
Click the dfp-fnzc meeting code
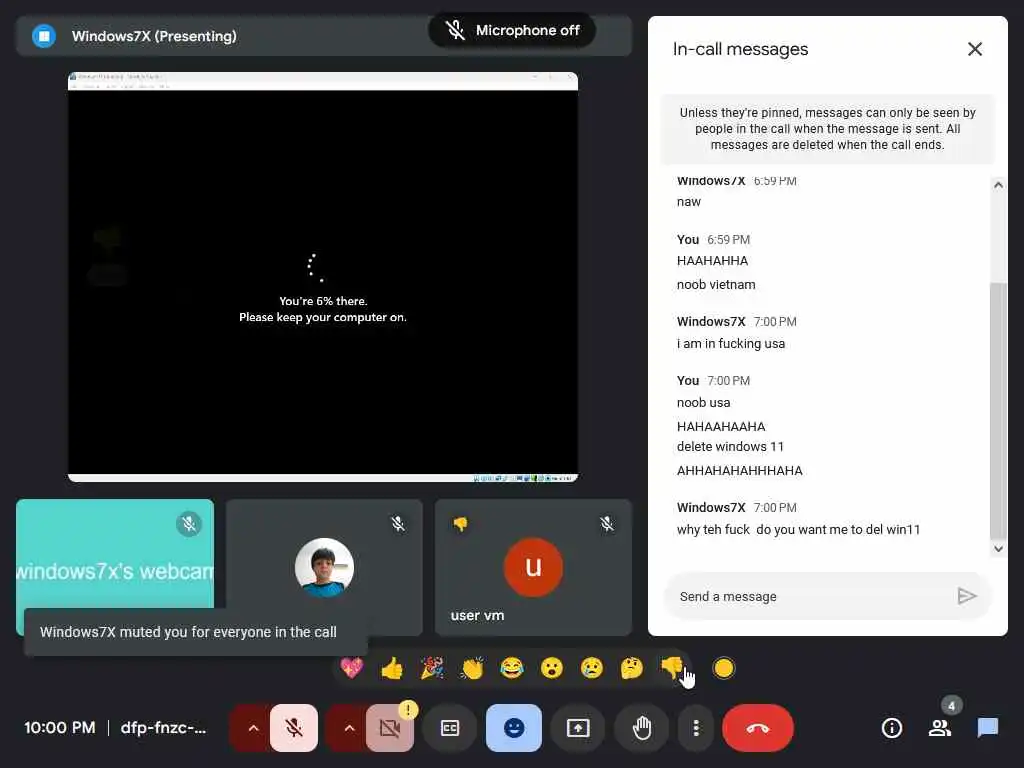coord(163,728)
